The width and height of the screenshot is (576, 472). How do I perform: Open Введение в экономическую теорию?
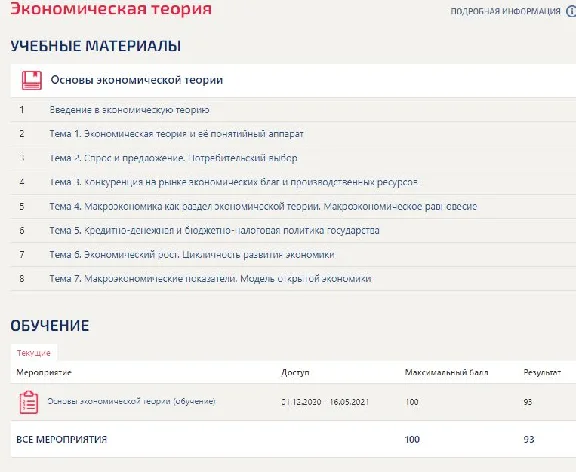coord(129,110)
